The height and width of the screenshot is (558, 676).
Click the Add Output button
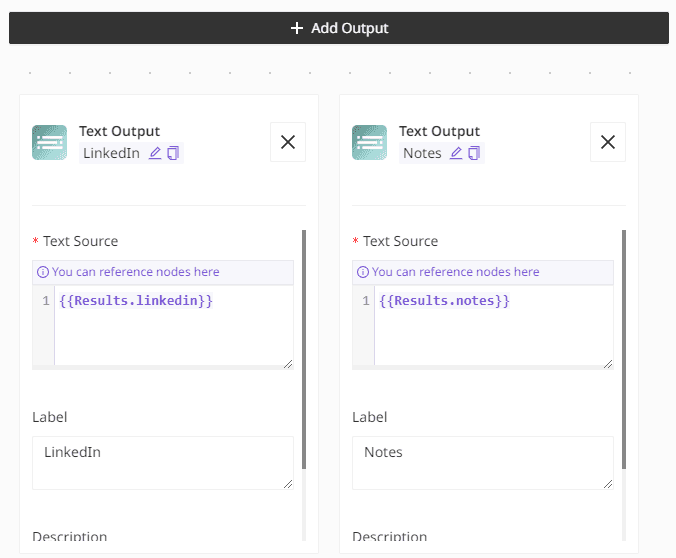click(338, 28)
